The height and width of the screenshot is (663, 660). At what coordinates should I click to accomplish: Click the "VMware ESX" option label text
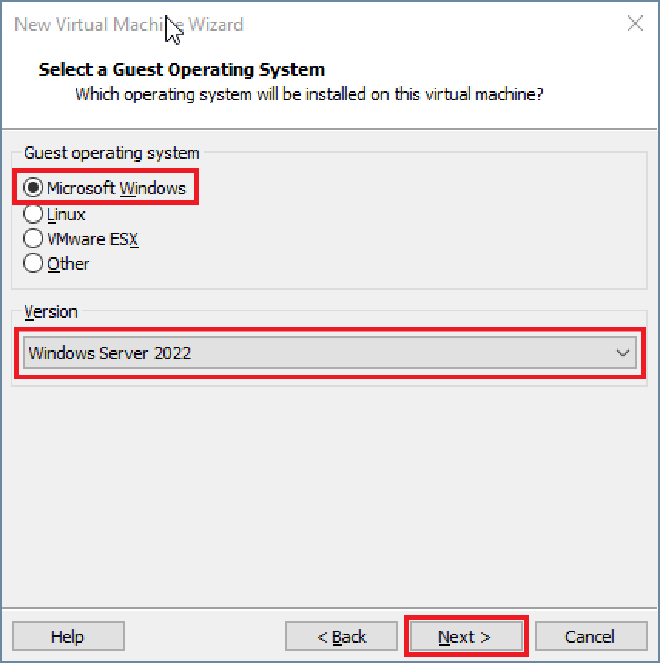tap(92, 239)
